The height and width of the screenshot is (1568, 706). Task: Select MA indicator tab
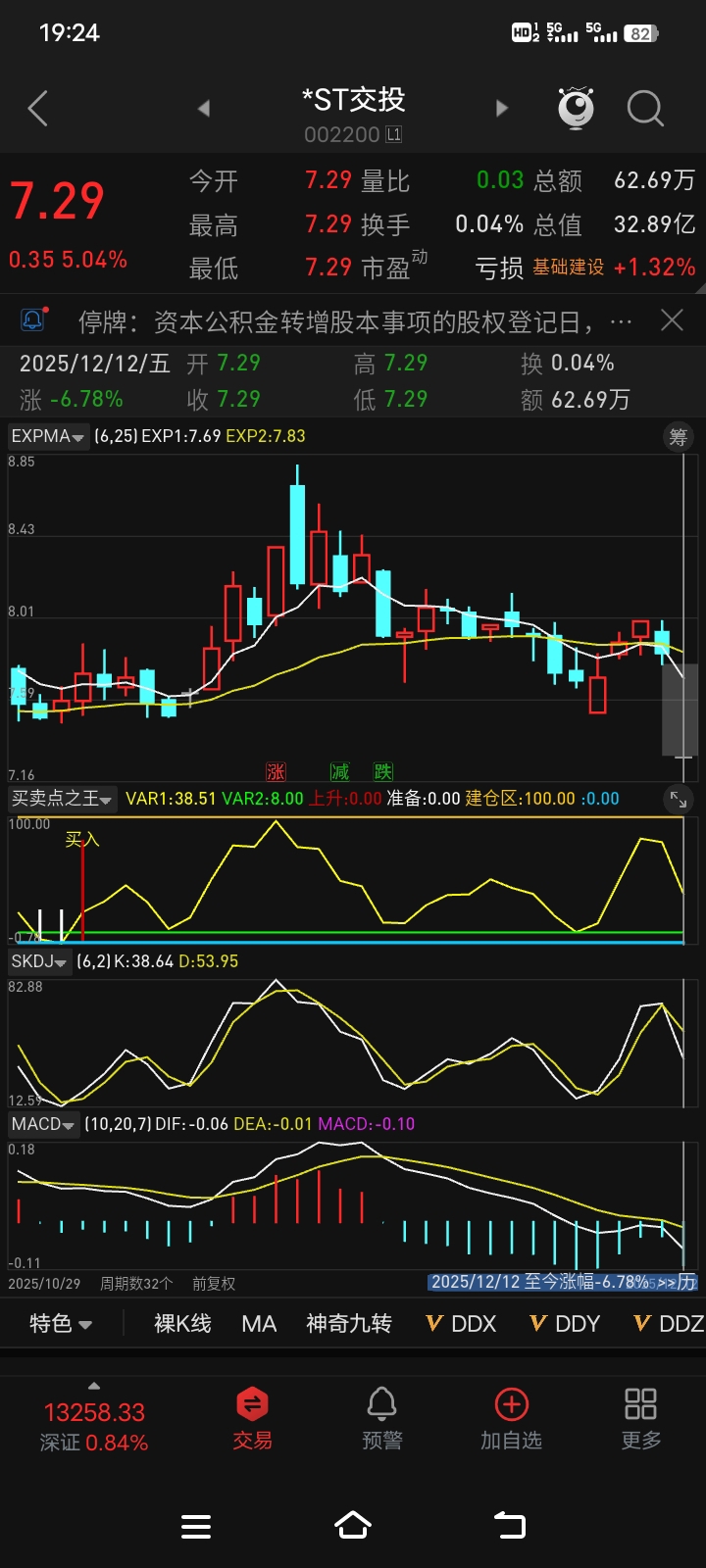point(259,1324)
